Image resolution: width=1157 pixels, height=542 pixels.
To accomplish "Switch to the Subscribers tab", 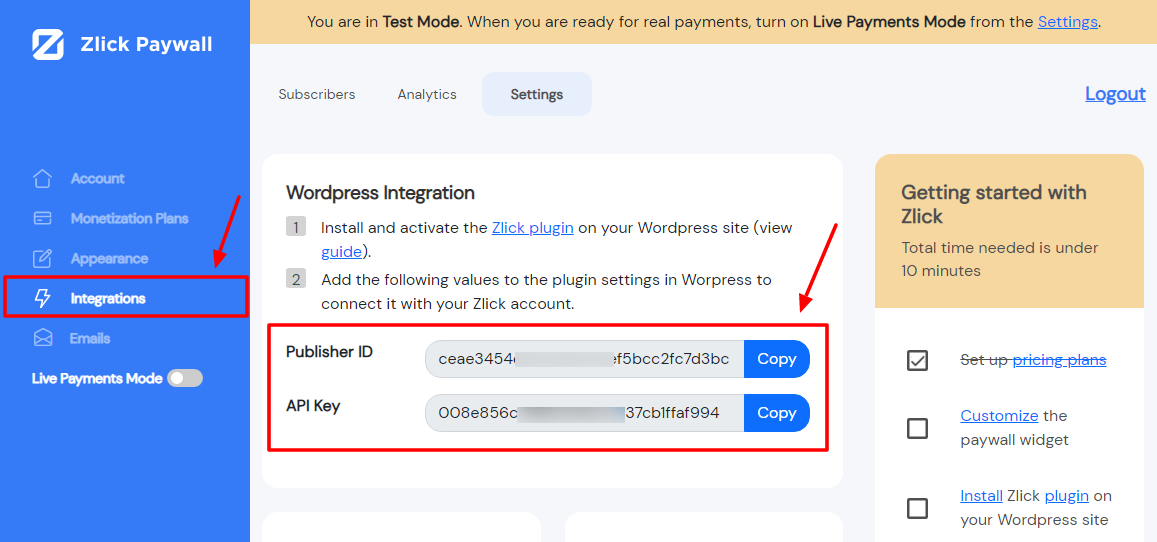I will coord(317,94).
